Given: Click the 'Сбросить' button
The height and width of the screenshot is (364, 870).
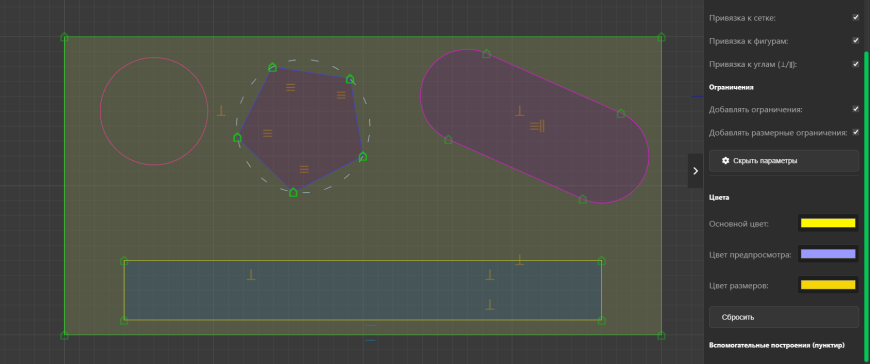Looking at the screenshot, I should coord(783,317).
